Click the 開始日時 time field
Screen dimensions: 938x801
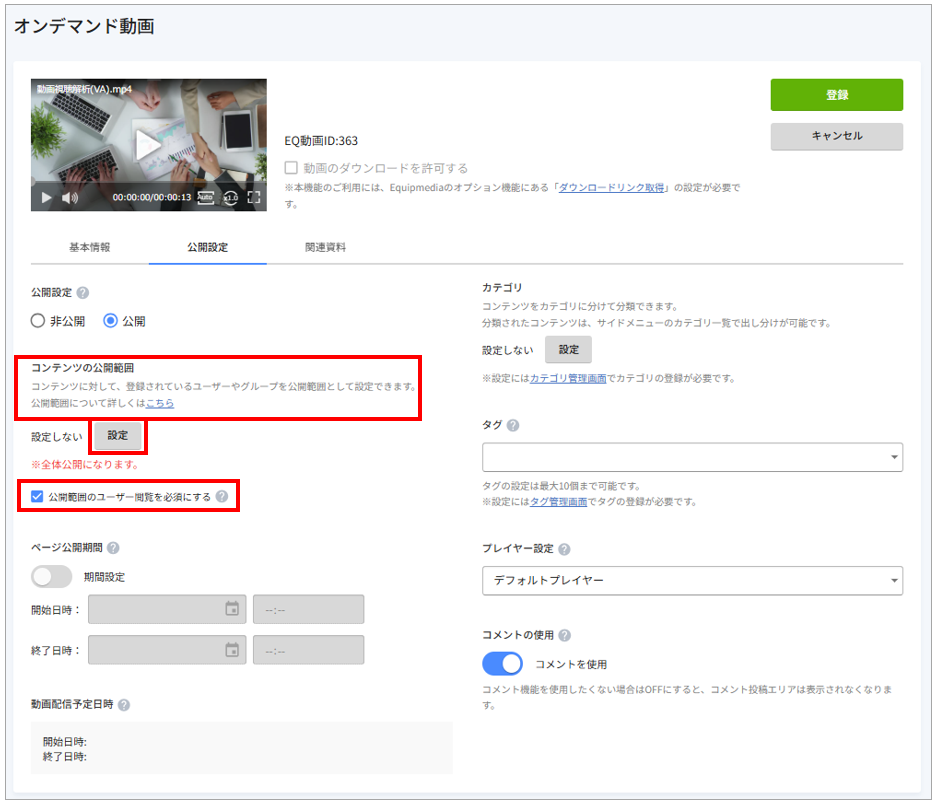308,610
